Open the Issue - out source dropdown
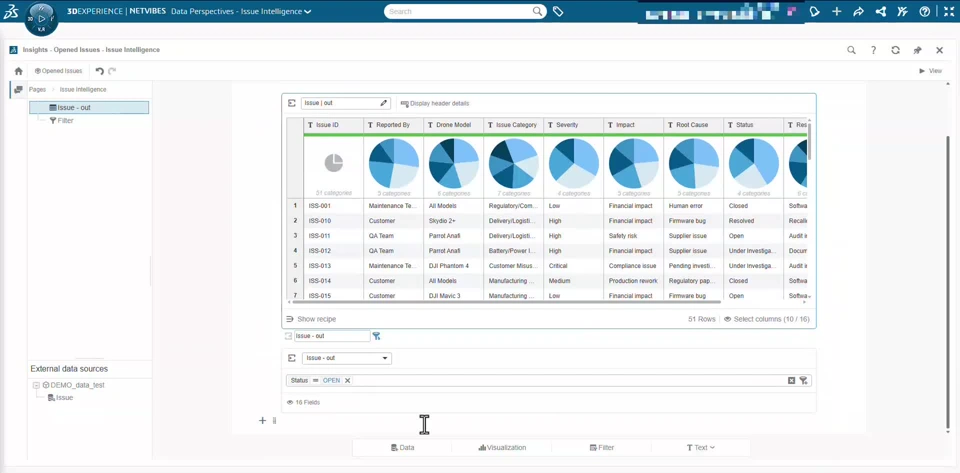960x473 pixels. click(x=346, y=358)
